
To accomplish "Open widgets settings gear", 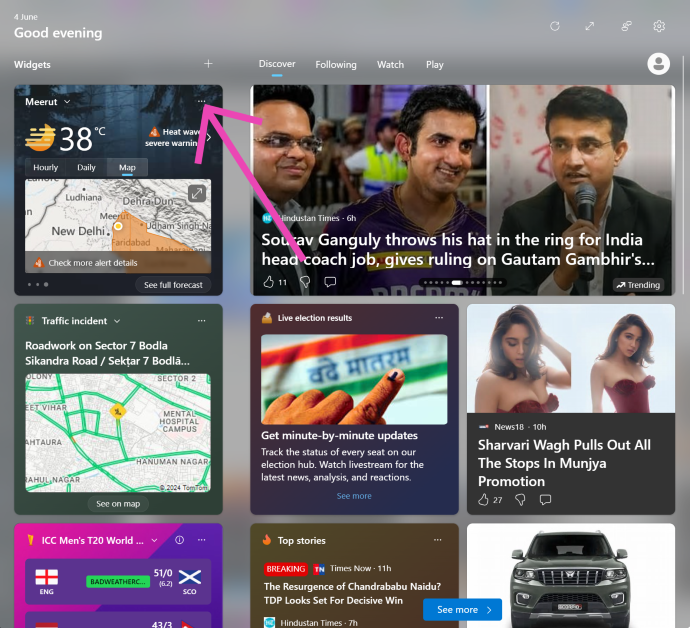I will tap(659, 26).
